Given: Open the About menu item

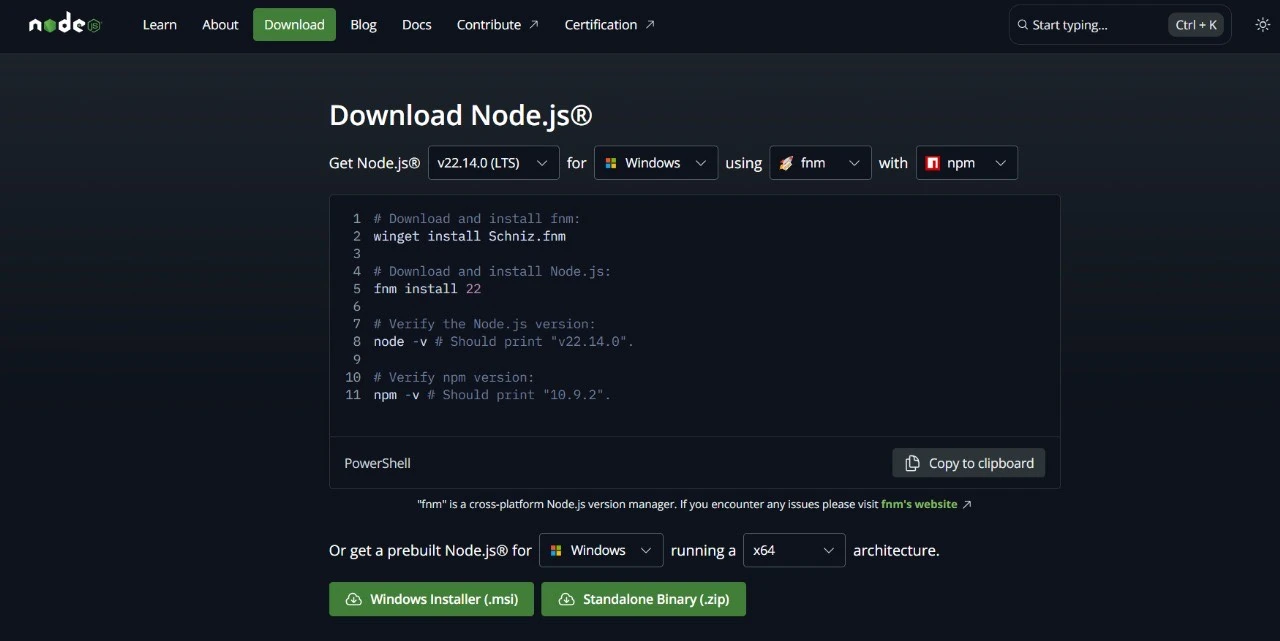Looking at the screenshot, I should (x=220, y=25).
